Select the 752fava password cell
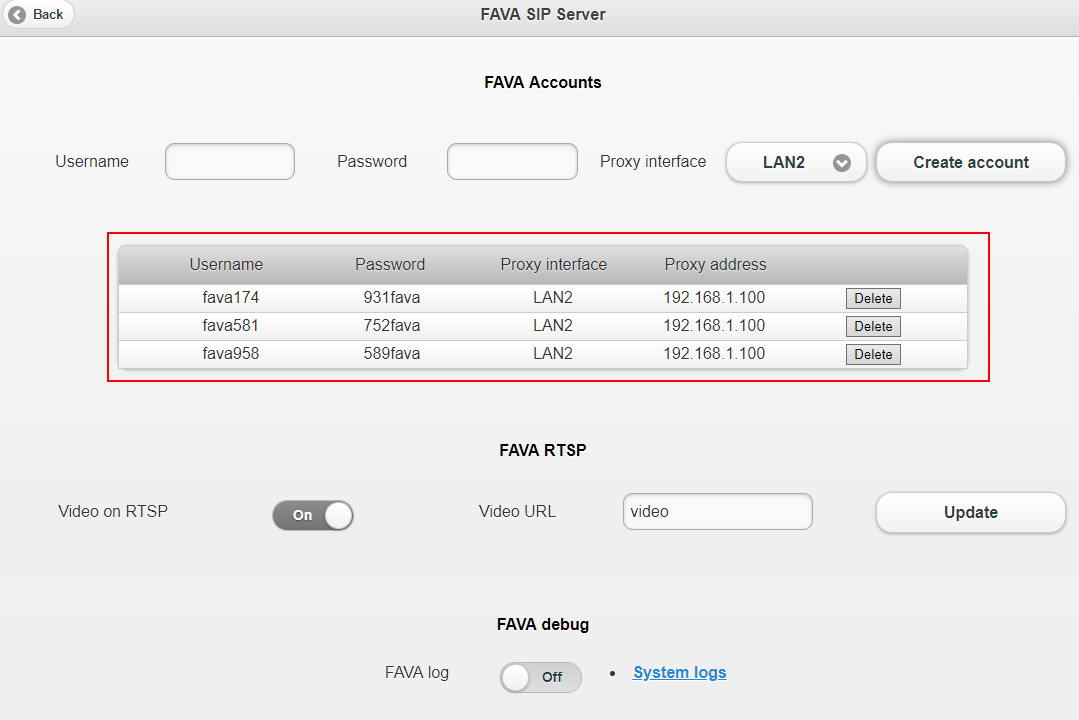This screenshot has width=1079, height=720. 391,326
